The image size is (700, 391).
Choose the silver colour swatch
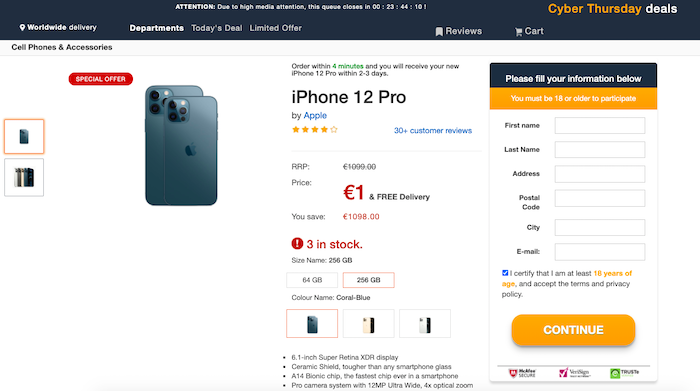(425, 324)
